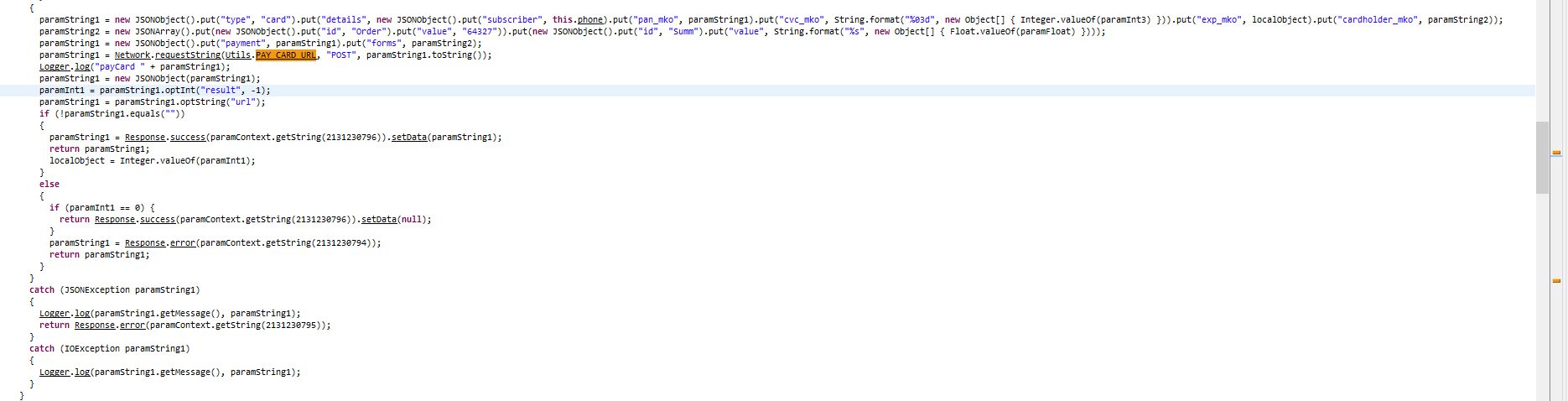Open Logger link on the payCard line
The width and height of the screenshot is (1568, 401).
click(55, 67)
